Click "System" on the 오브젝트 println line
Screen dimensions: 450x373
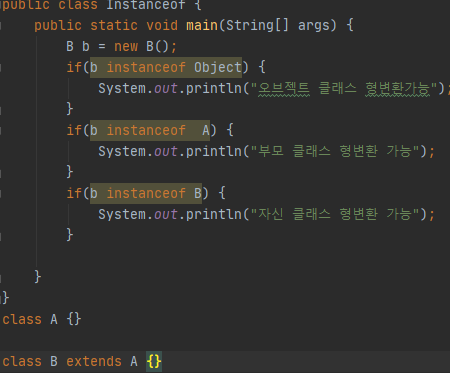click(x=122, y=88)
